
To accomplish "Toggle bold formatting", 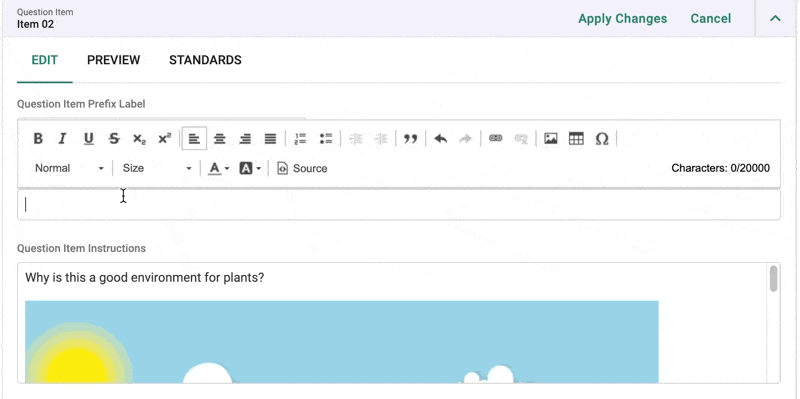I will point(38,139).
